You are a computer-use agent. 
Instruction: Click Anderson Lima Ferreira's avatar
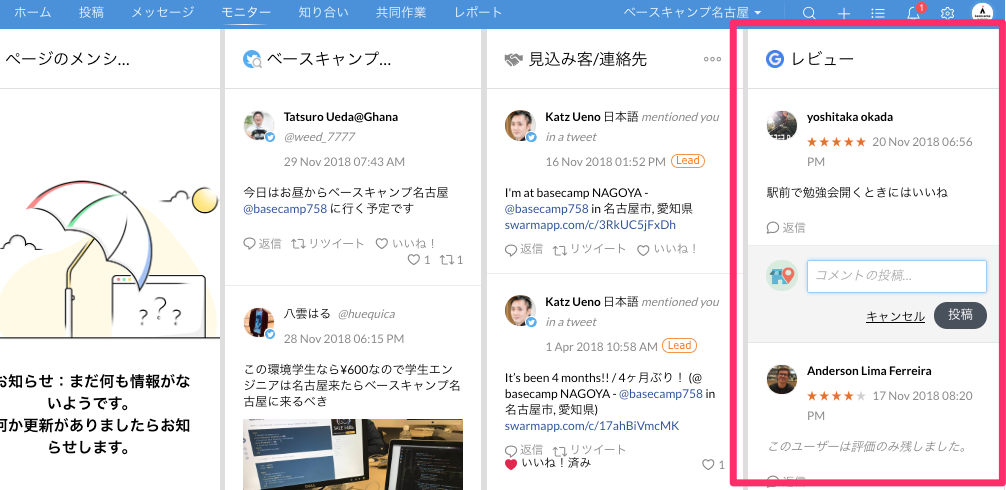point(782,380)
